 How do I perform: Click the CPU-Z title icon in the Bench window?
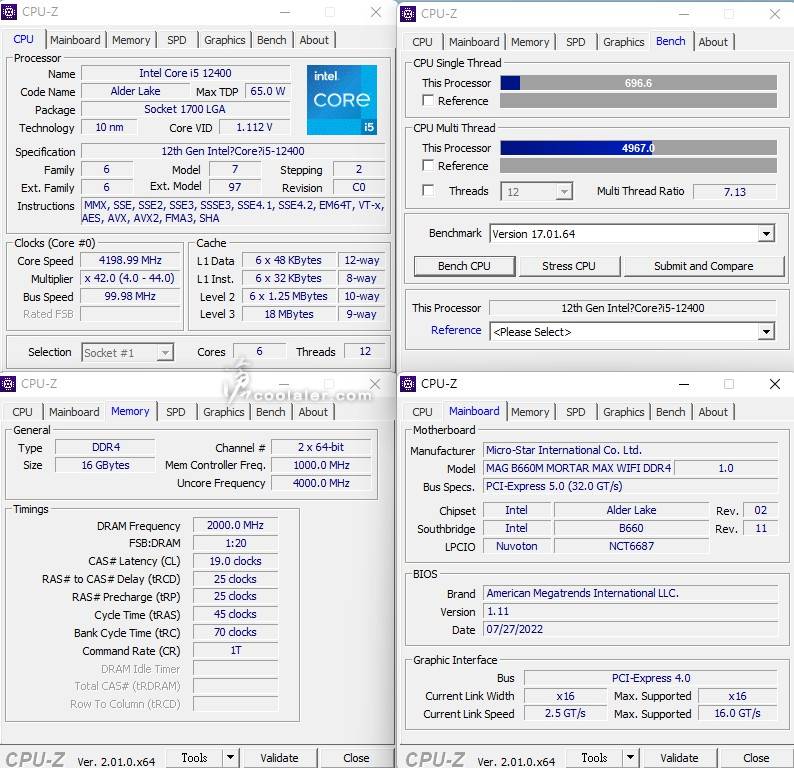click(x=408, y=14)
